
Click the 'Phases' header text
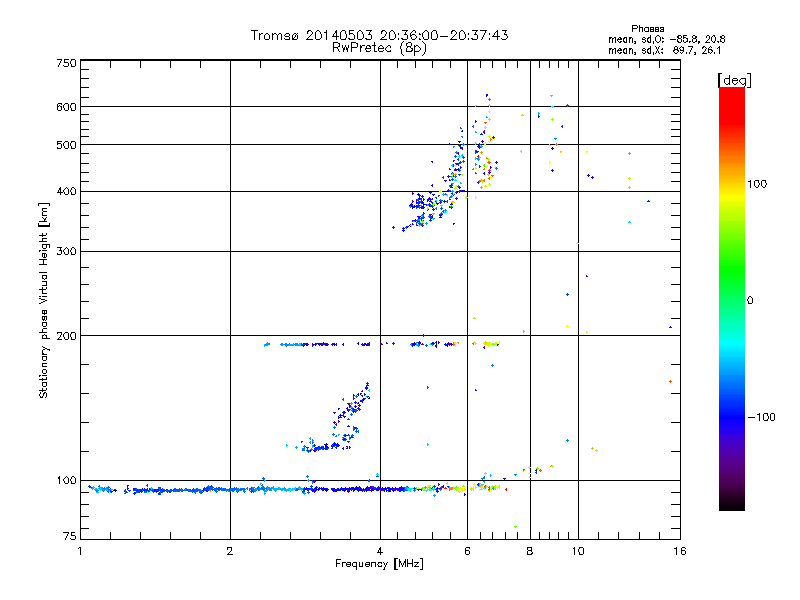pyautogui.click(x=647, y=29)
